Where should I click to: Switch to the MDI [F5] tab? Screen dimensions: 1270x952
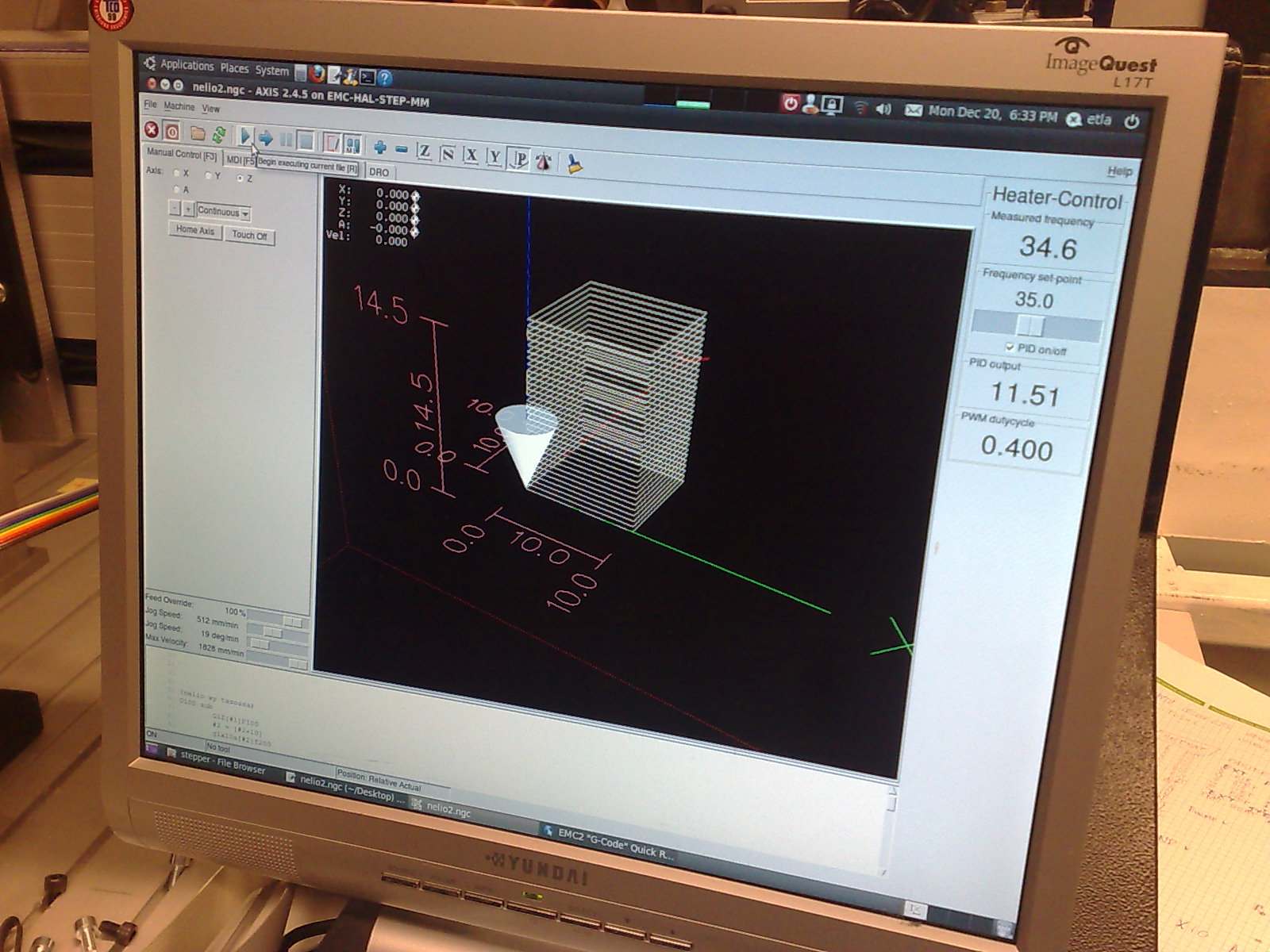240,160
